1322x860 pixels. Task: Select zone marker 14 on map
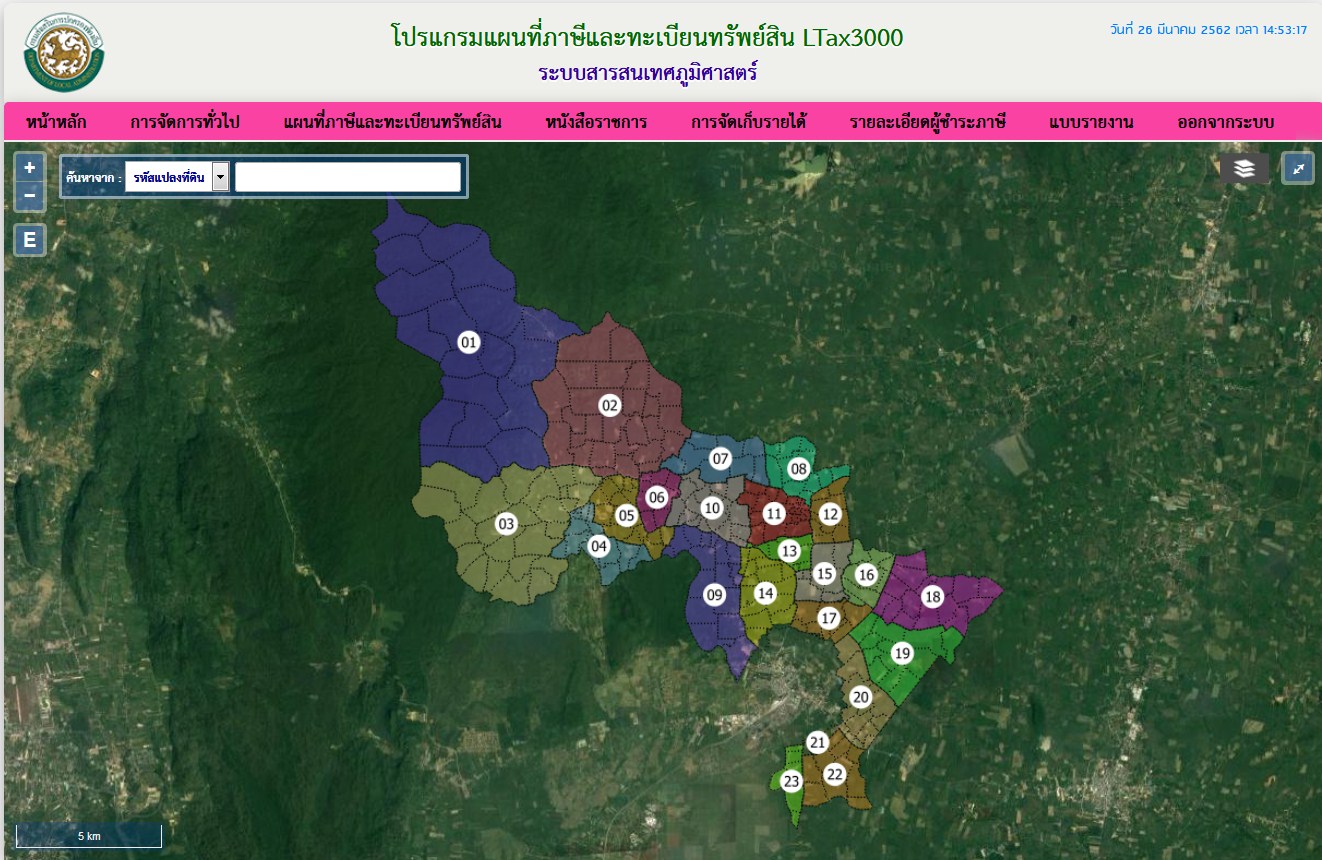[765, 593]
